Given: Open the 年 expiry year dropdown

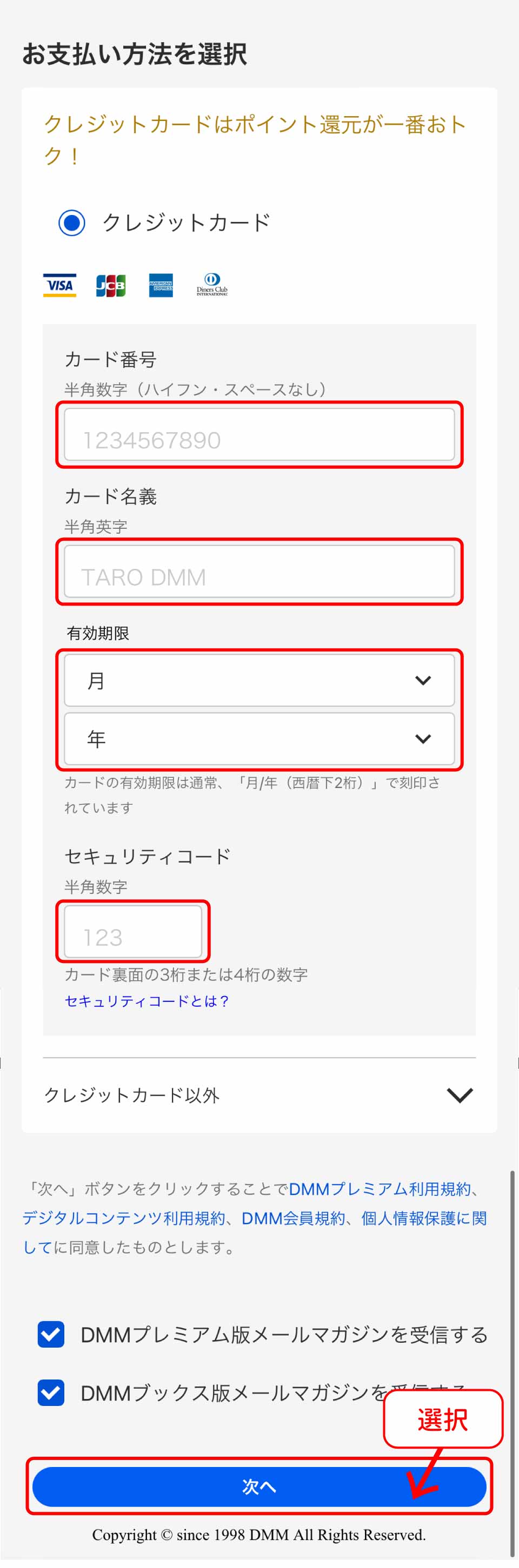Looking at the screenshot, I should coord(259,738).
